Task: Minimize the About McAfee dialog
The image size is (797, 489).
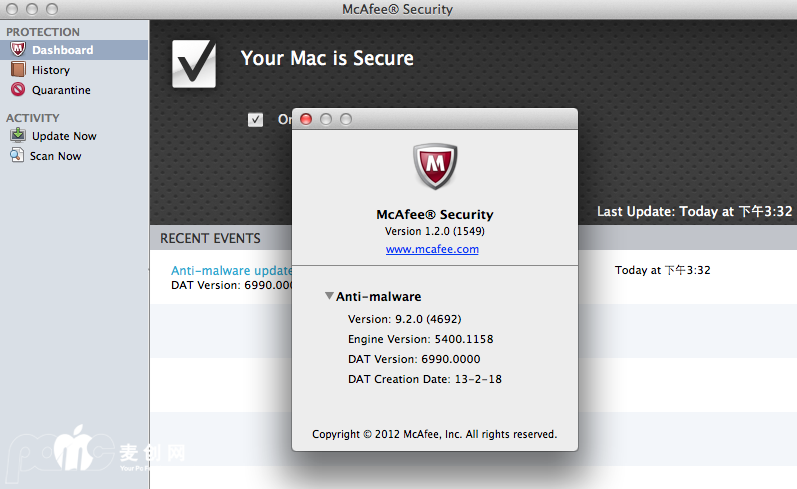Action: [326, 119]
